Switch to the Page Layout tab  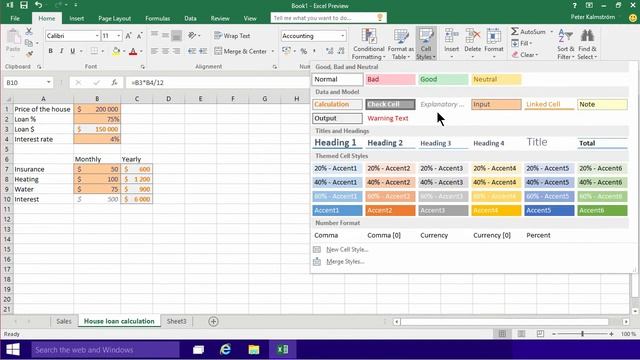[x=115, y=18]
